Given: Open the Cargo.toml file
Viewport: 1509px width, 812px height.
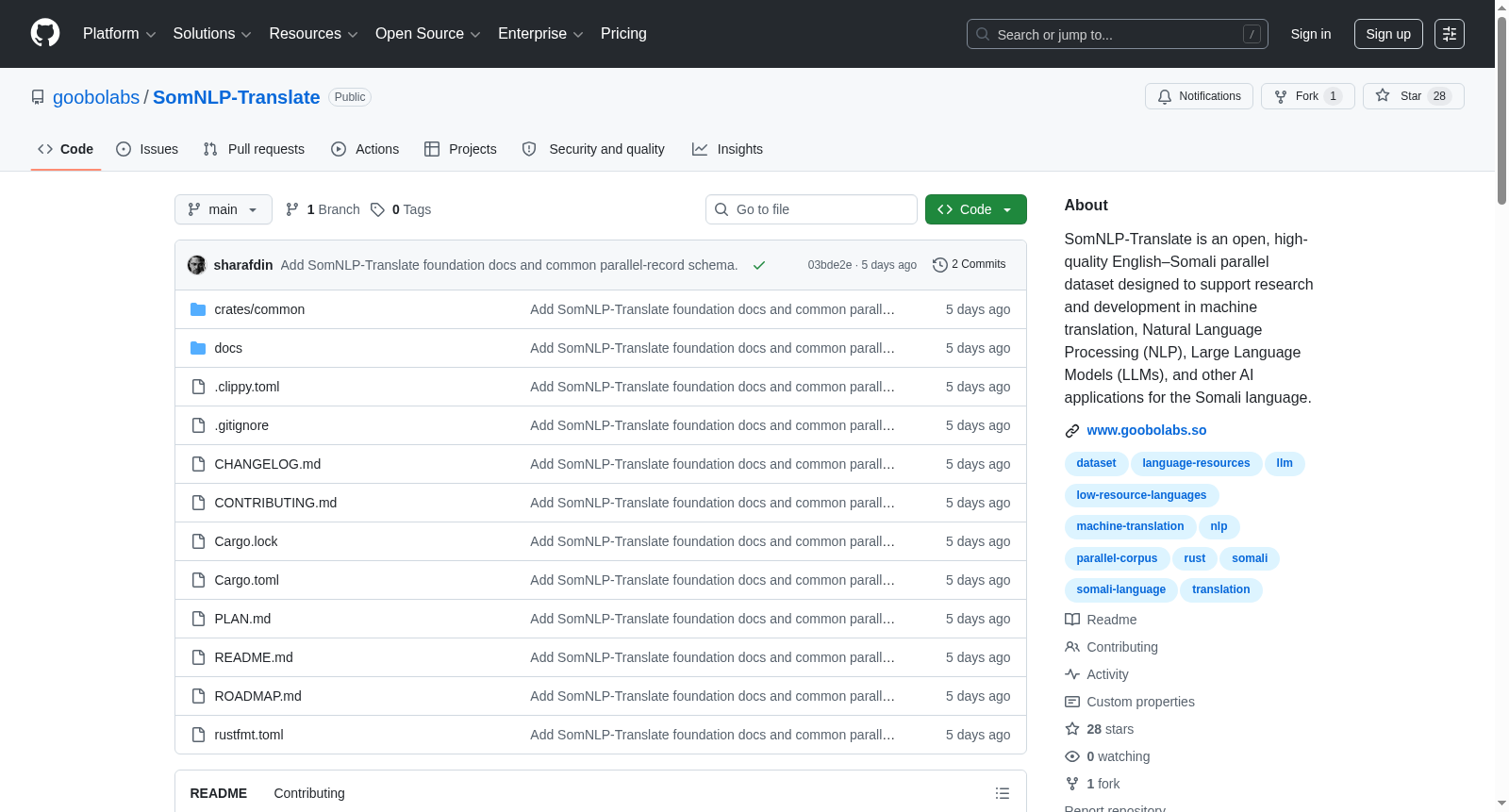Looking at the screenshot, I should click(247, 580).
